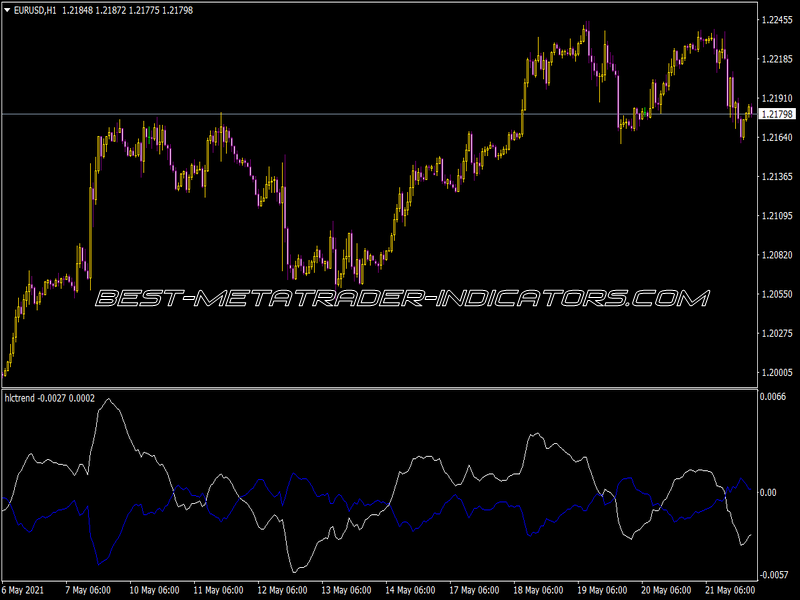The width and height of the screenshot is (800, 600).
Task: Click the 0.0066 indicator scale value
Action: (773, 396)
